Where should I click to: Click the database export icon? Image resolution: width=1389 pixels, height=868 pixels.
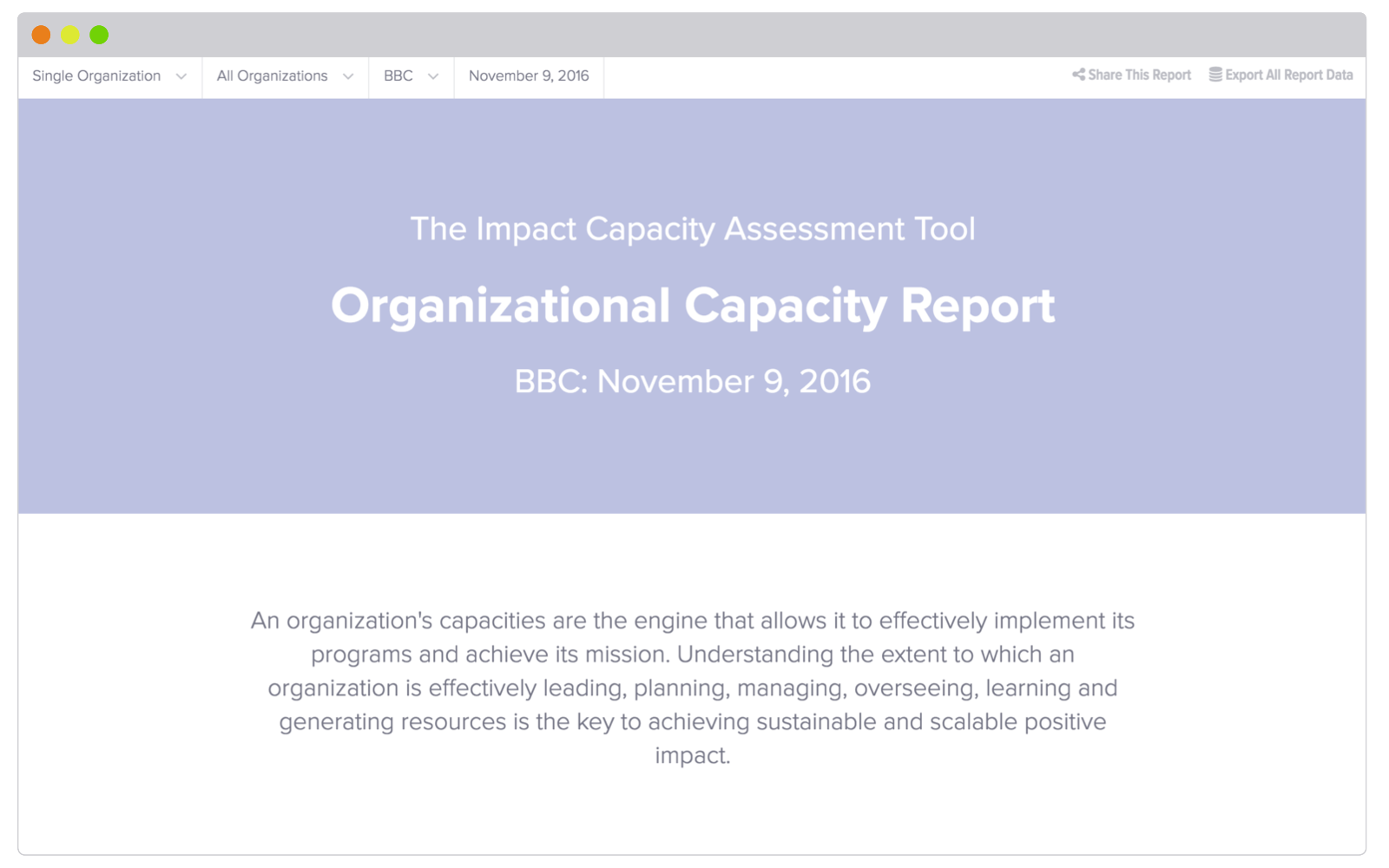(1215, 75)
